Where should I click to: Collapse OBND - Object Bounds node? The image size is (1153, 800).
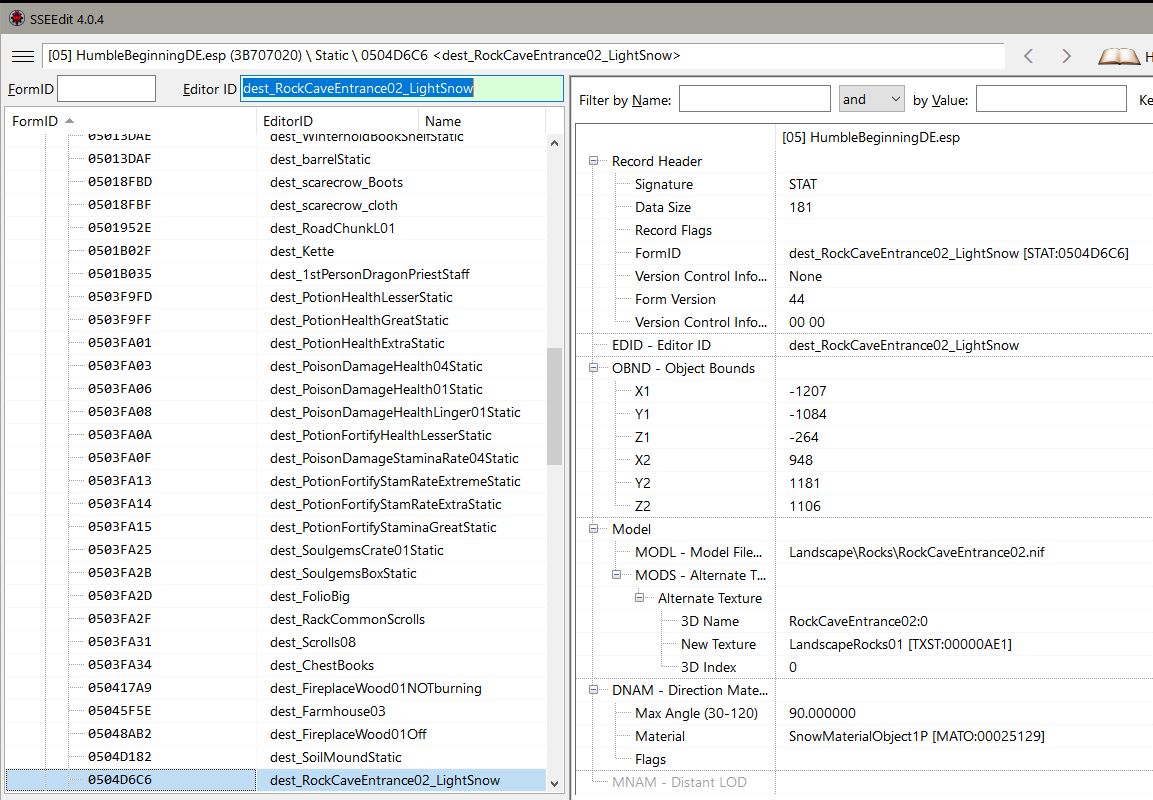click(594, 368)
